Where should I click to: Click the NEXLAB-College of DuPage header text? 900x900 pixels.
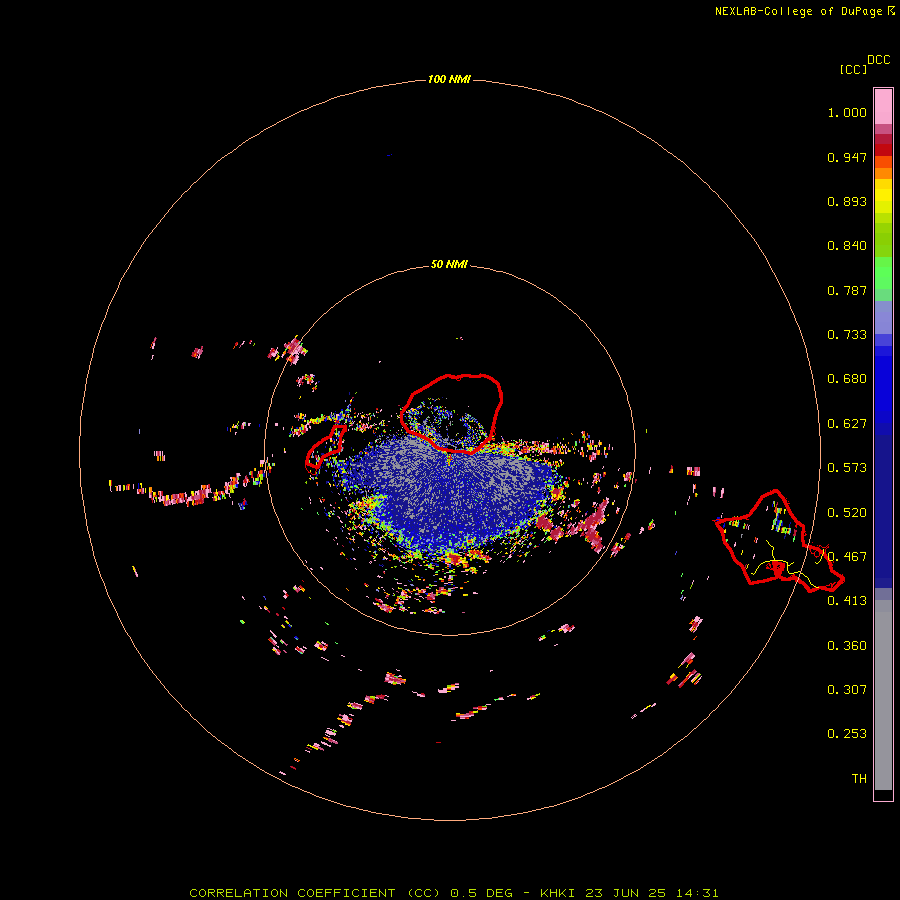point(804,11)
